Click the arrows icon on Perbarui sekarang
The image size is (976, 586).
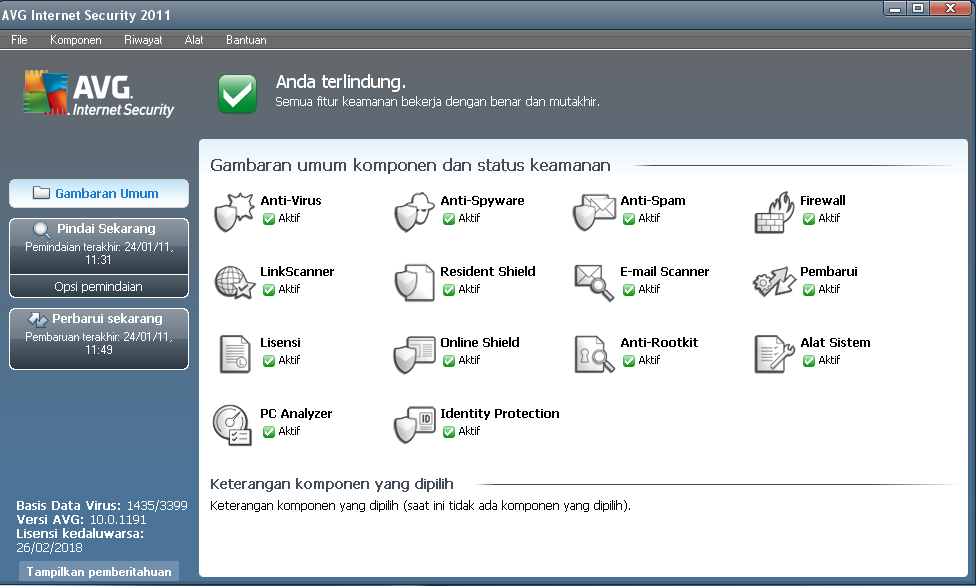point(37,319)
